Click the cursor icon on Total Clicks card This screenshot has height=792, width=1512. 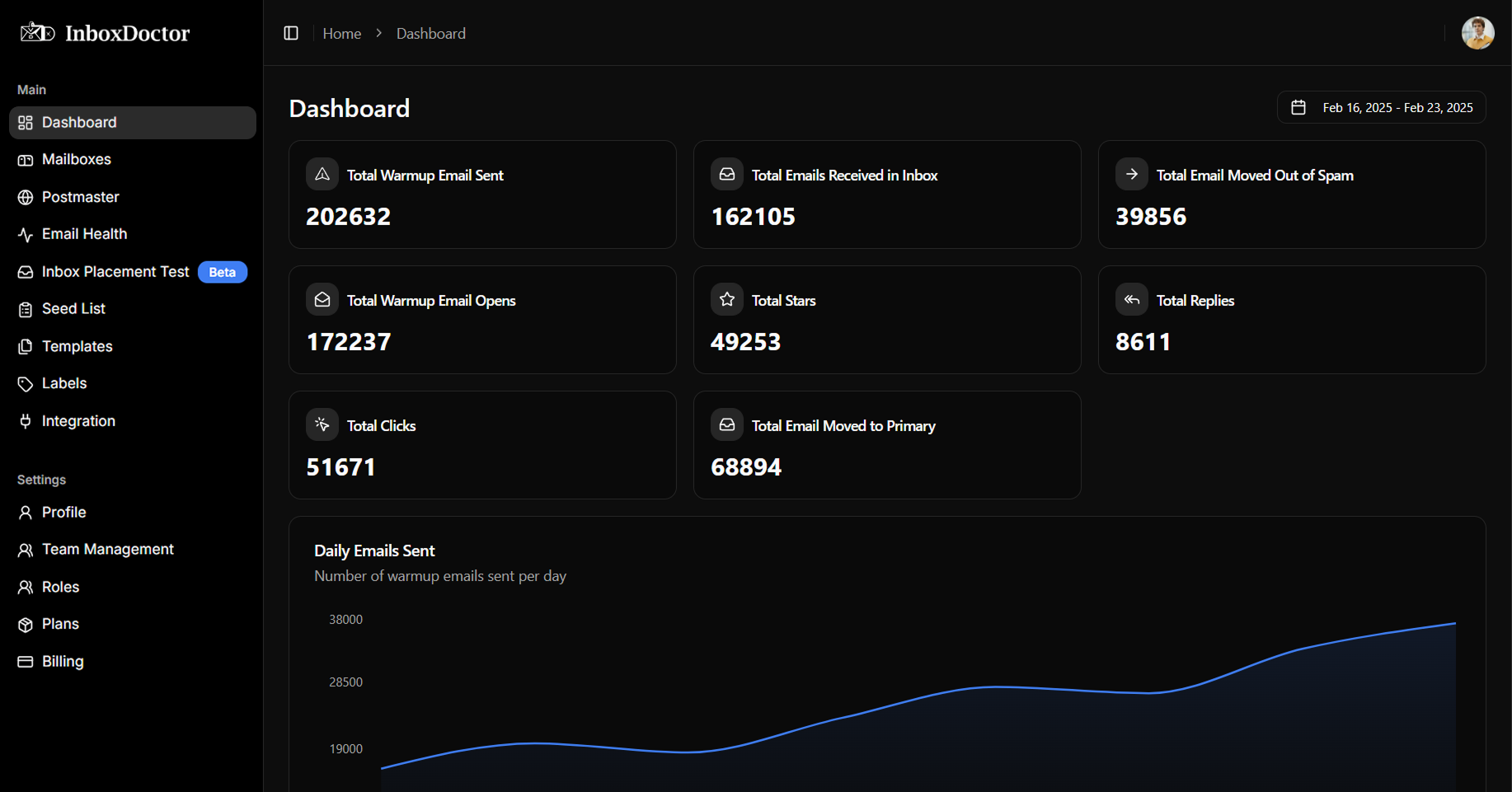322,424
